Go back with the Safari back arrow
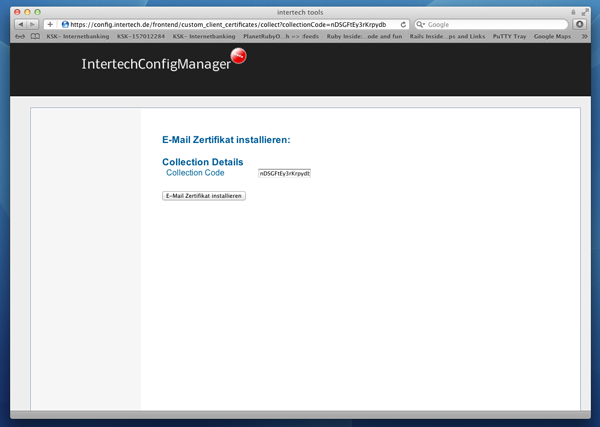The image size is (600, 427). (x=21, y=24)
